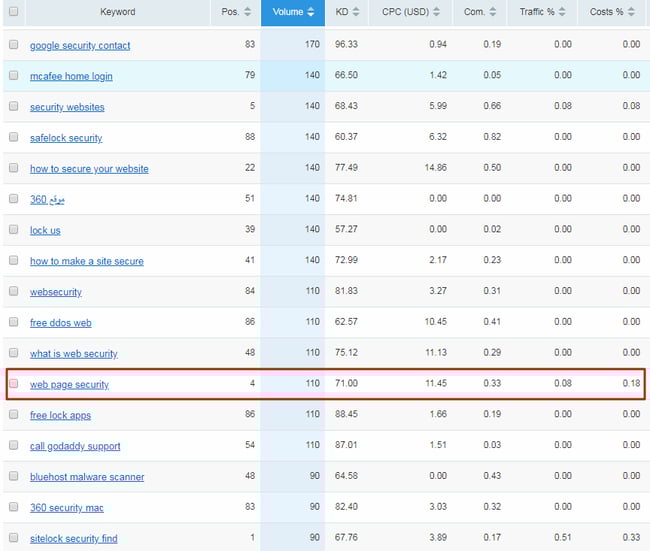Open what is web security link
Screen dimensions: 650x551
[74, 354]
